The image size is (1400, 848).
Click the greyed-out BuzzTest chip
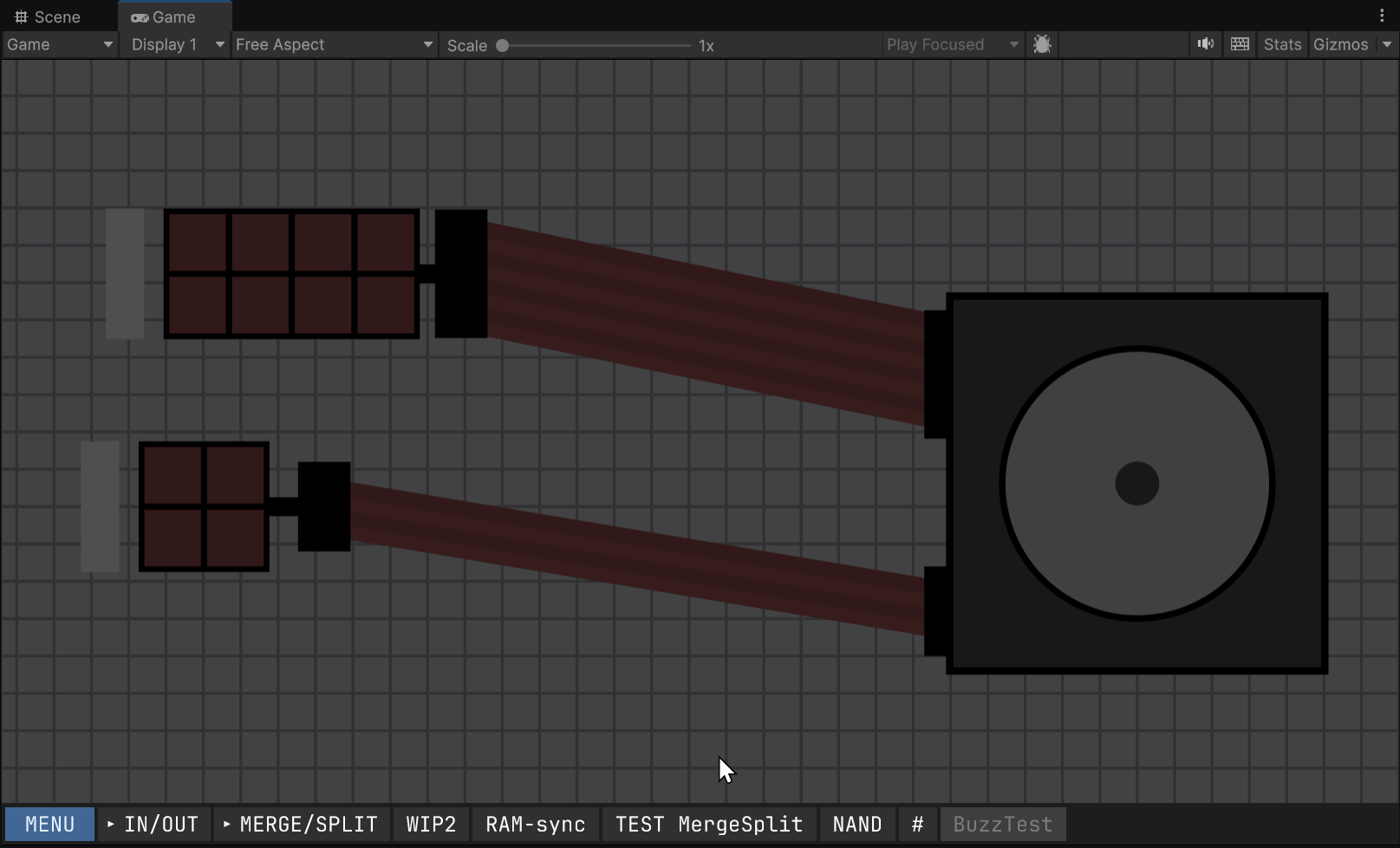coord(1003,824)
